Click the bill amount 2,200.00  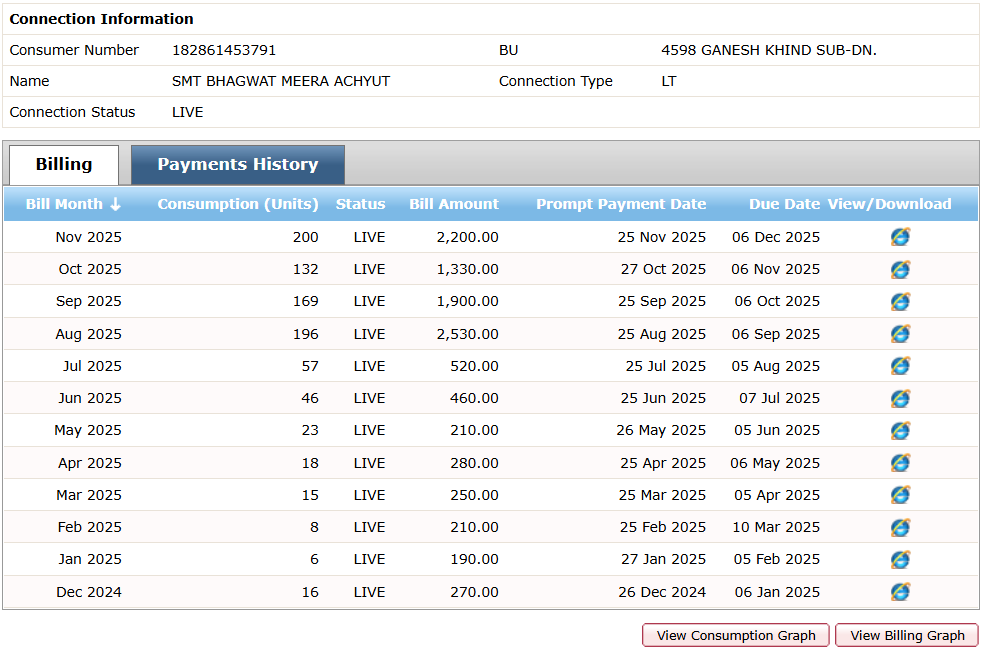468,237
